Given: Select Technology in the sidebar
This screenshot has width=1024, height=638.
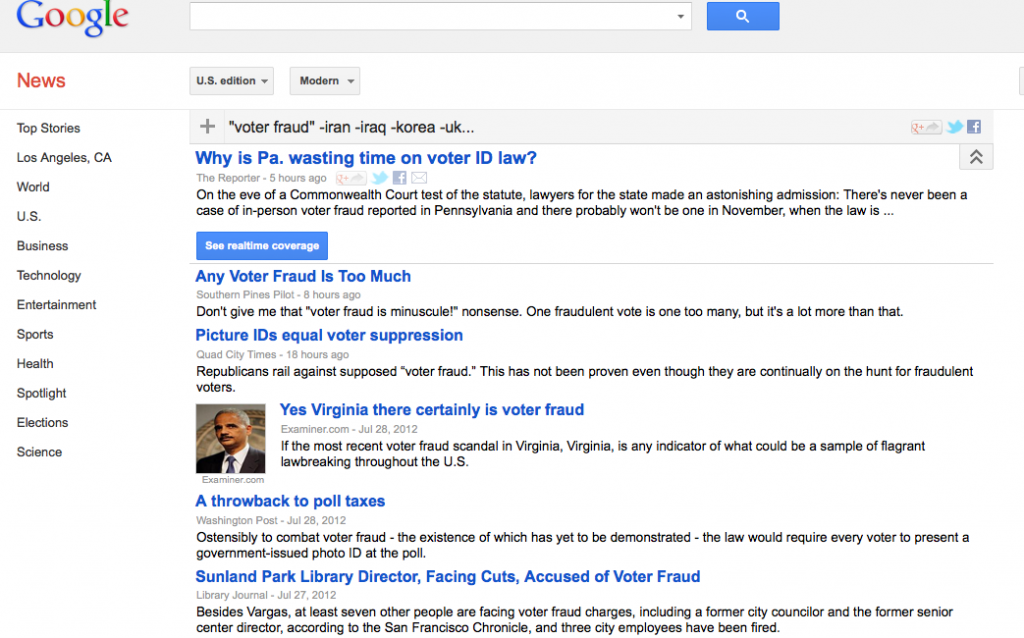Looking at the screenshot, I should 49,276.
